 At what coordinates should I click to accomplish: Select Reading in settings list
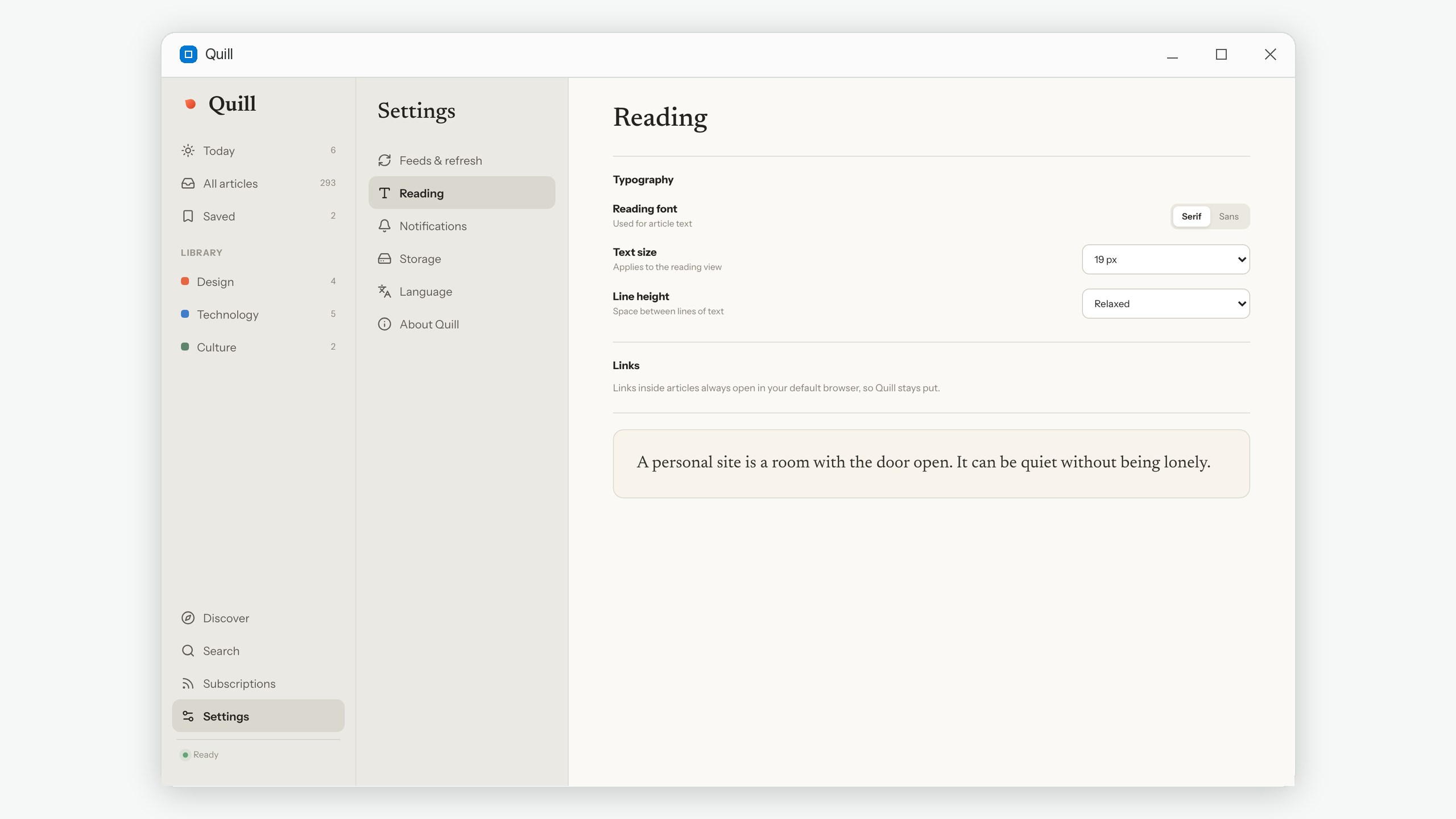[x=462, y=193]
